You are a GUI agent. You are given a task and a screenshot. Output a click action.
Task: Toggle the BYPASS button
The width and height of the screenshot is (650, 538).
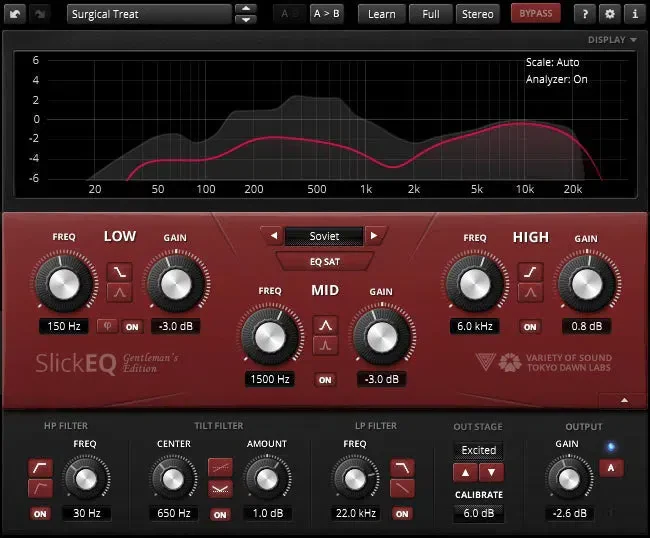[x=536, y=14]
